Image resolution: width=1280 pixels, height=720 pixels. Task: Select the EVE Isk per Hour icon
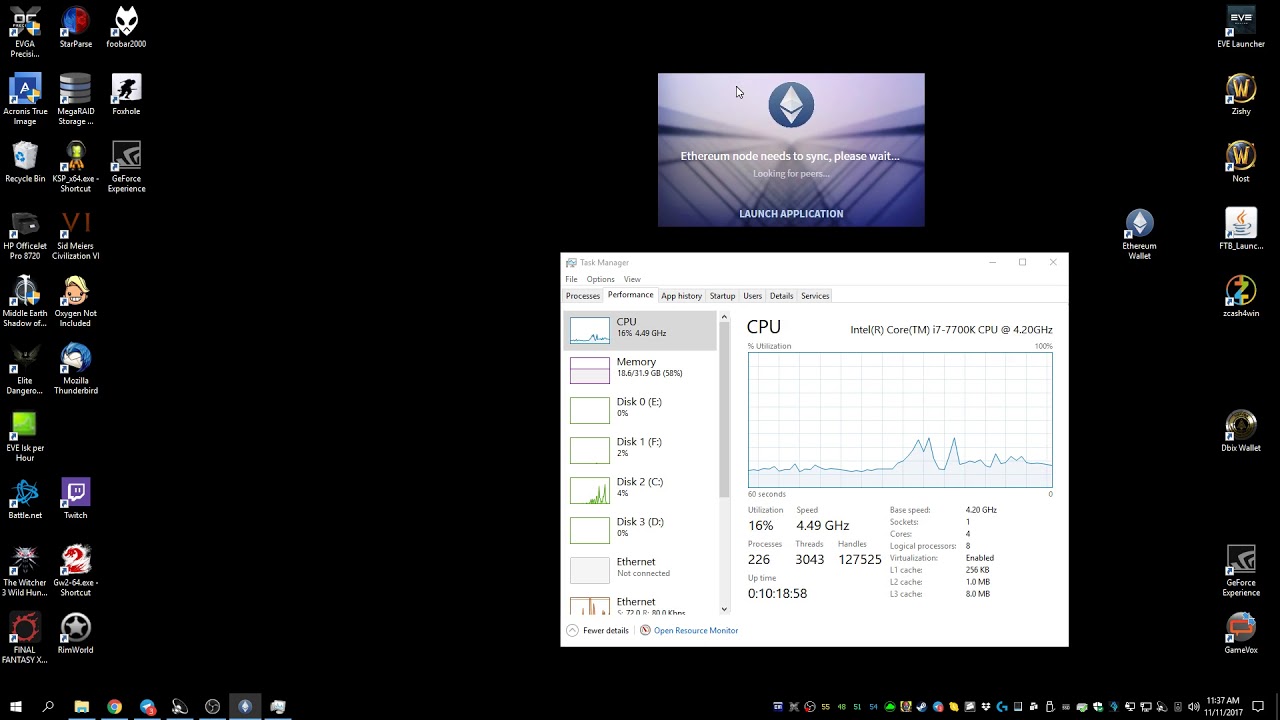(25, 436)
